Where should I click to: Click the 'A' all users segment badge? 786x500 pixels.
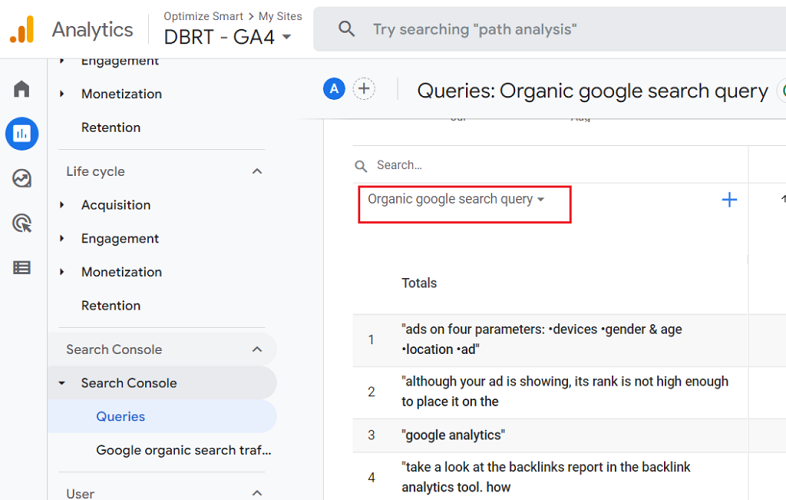coord(334,89)
